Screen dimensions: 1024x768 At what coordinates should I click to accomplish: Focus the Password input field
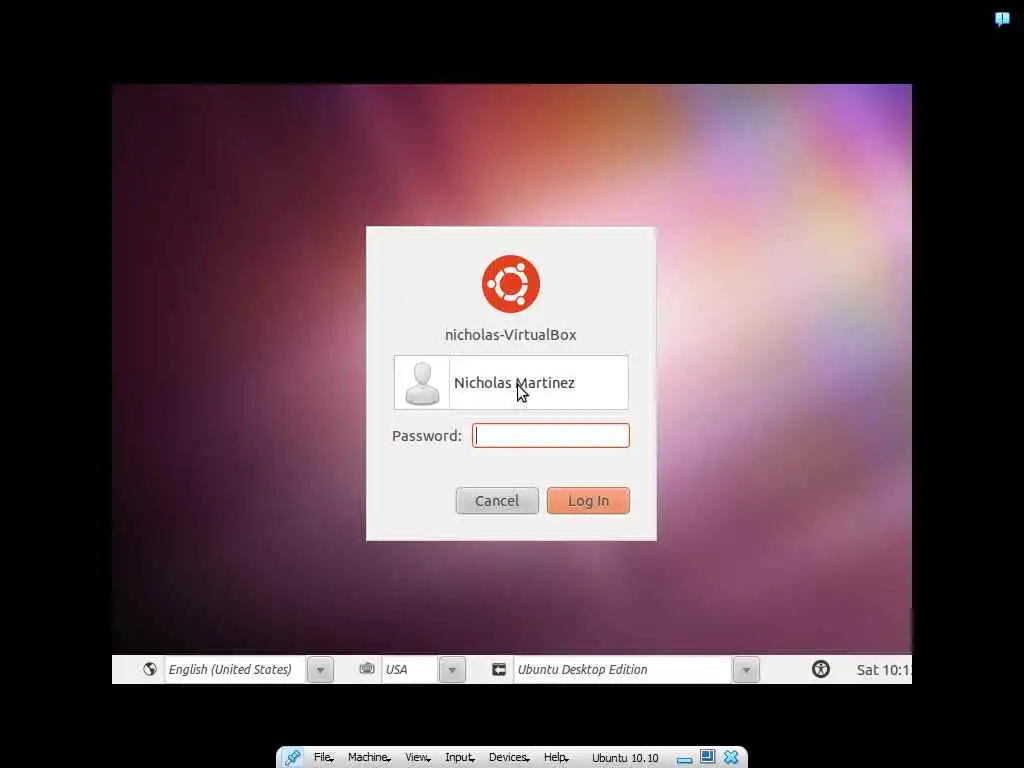pos(551,436)
